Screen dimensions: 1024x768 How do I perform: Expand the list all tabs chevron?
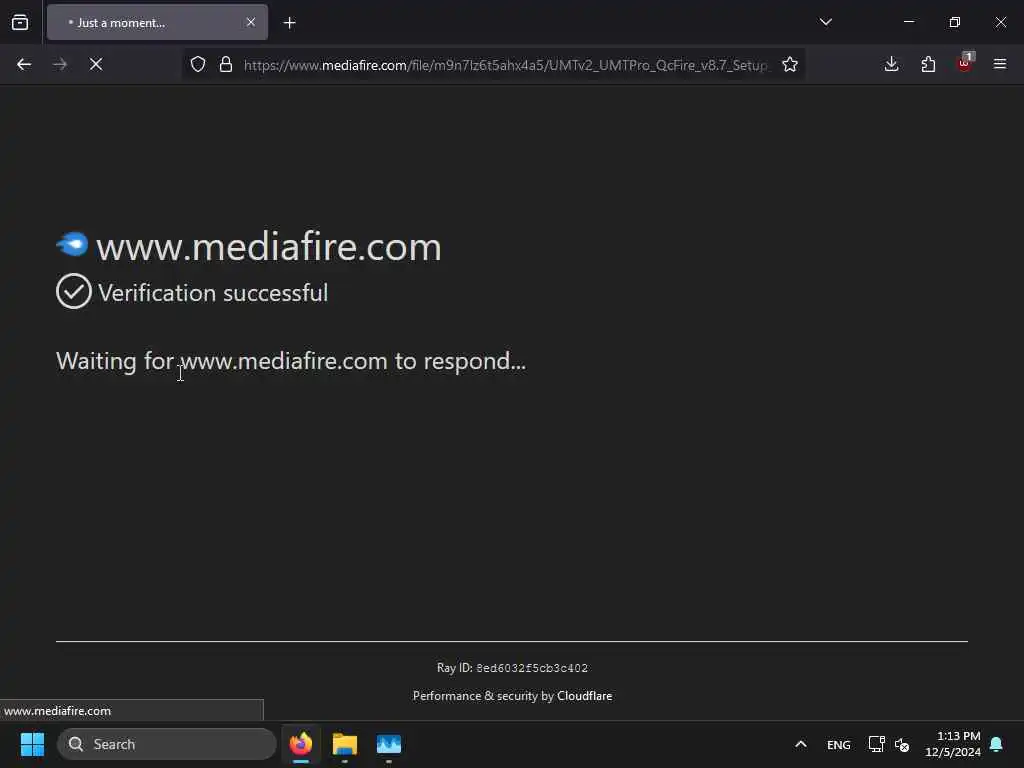(x=825, y=22)
